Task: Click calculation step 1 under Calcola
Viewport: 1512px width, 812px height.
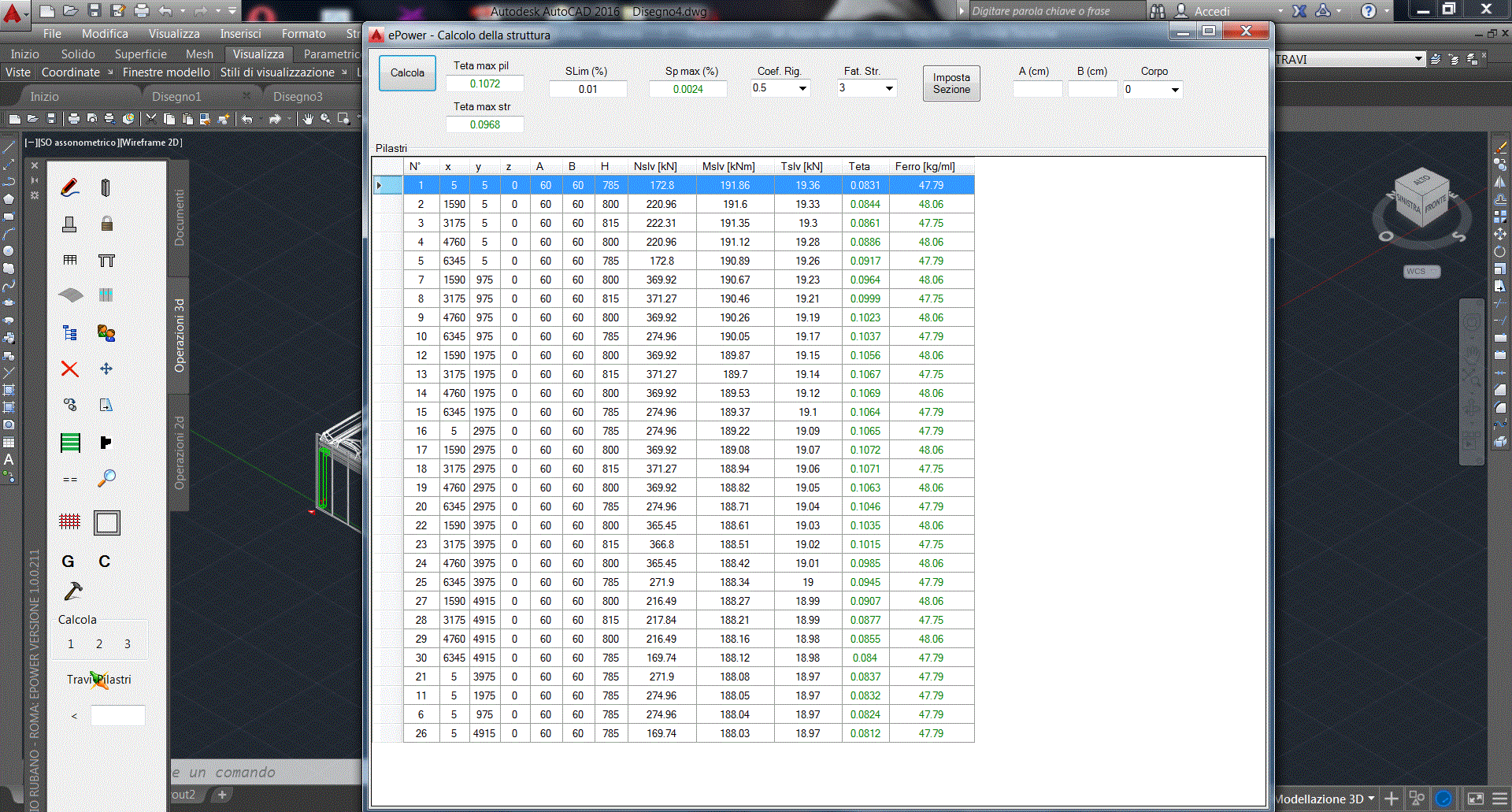Action: 71,644
